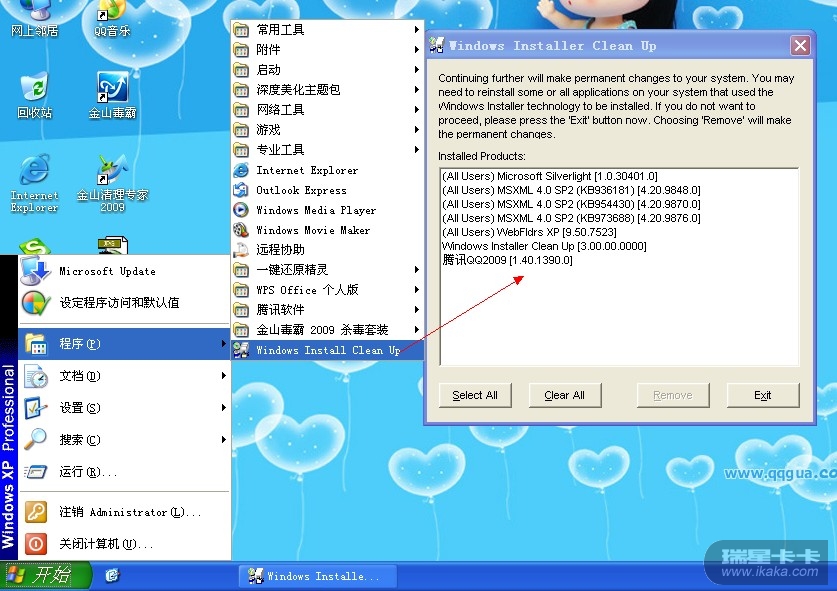Click the 开始 start button
This screenshot has width=837, height=591.
[x=45, y=576]
